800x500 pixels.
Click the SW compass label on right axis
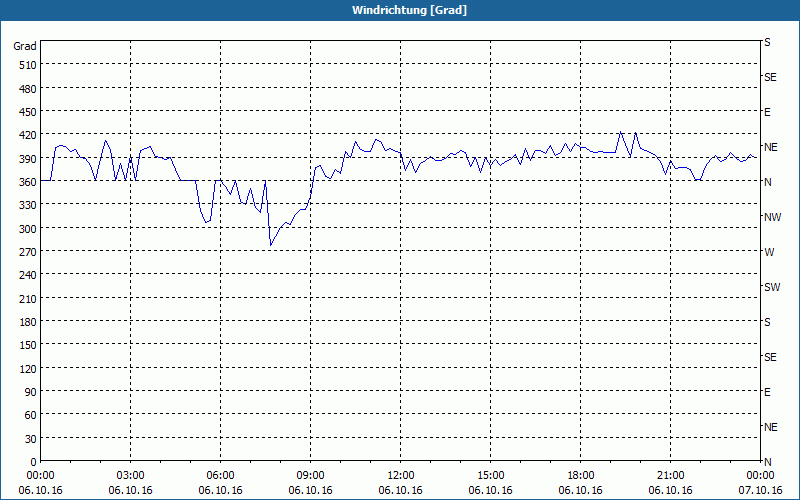[x=772, y=287]
